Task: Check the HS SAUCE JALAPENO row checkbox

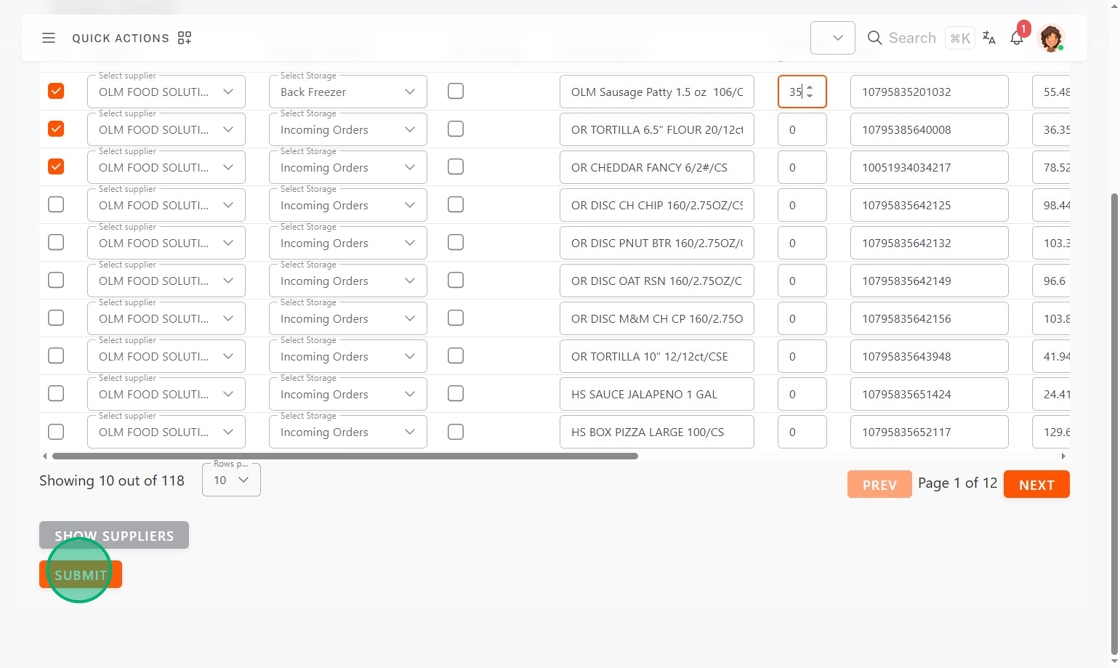Action: click(56, 394)
